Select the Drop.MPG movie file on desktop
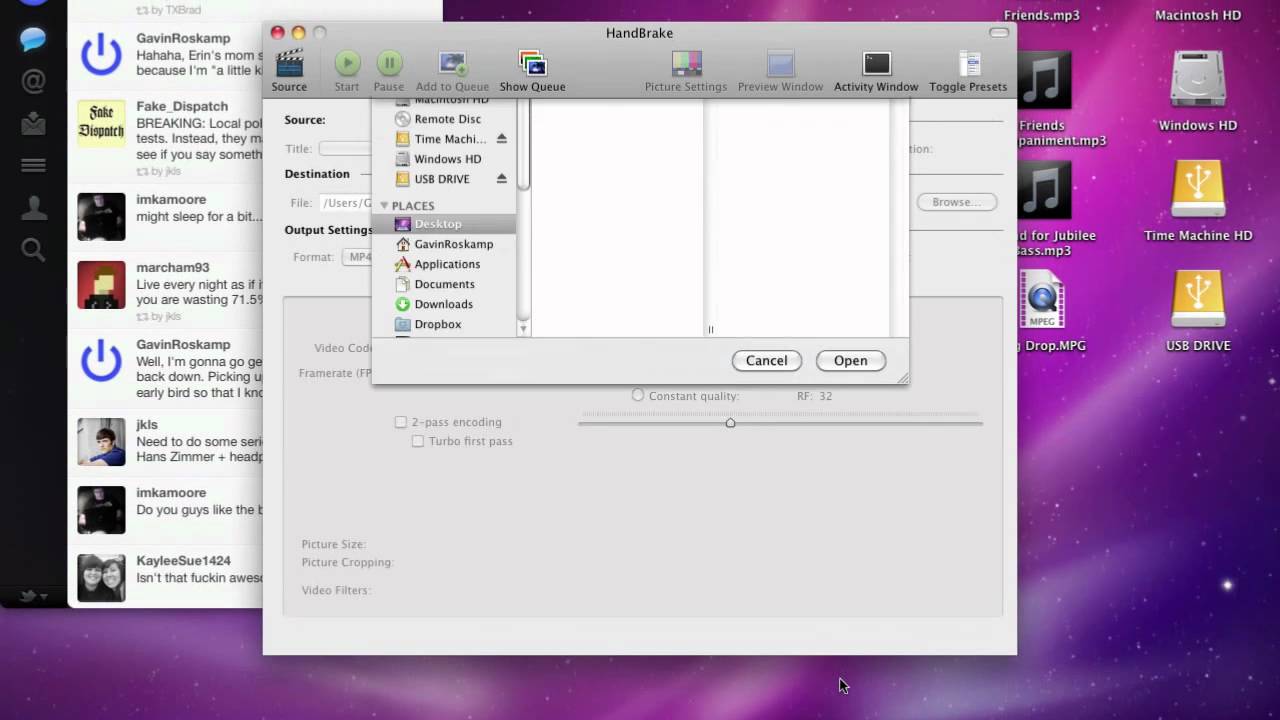 (1042, 299)
